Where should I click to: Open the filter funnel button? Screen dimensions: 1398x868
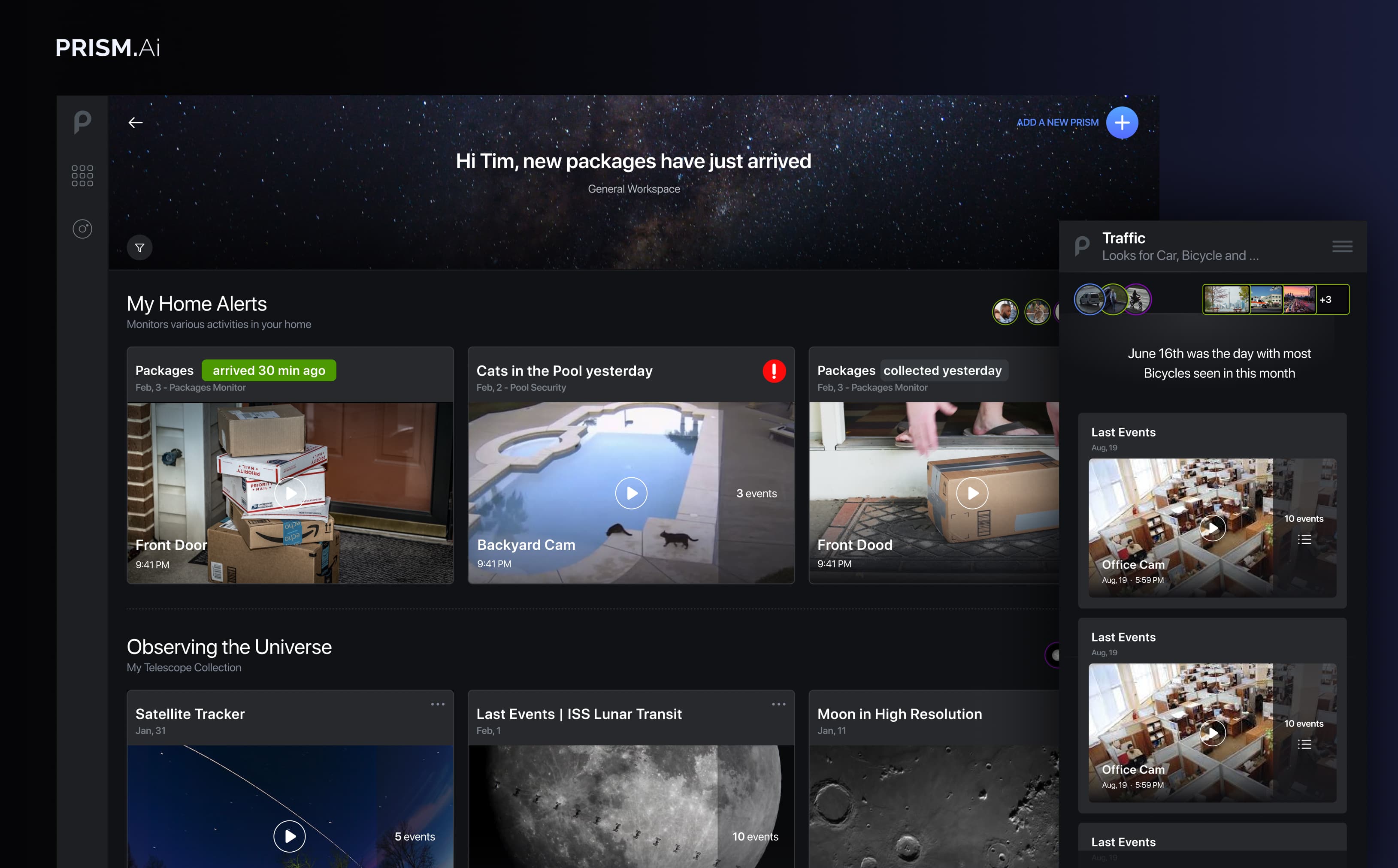point(139,248)
